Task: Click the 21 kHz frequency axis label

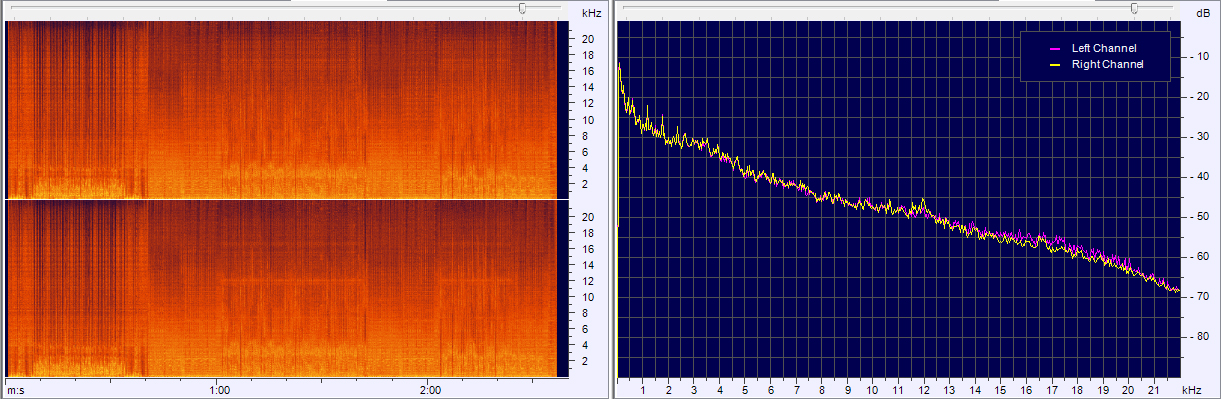Action: (x=1154, y=389)
